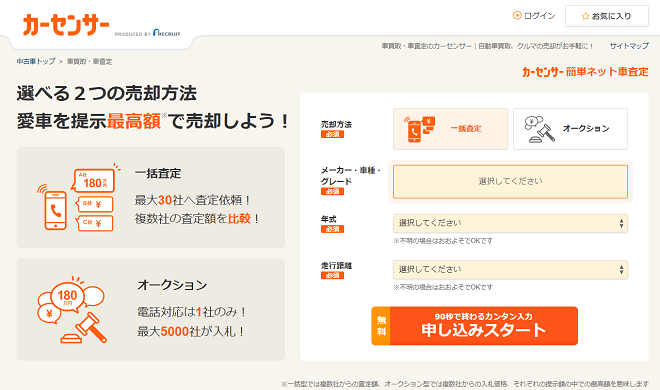Click the 必須 badge under 走行距離
The image size is (660, 390).
(332, 276)
